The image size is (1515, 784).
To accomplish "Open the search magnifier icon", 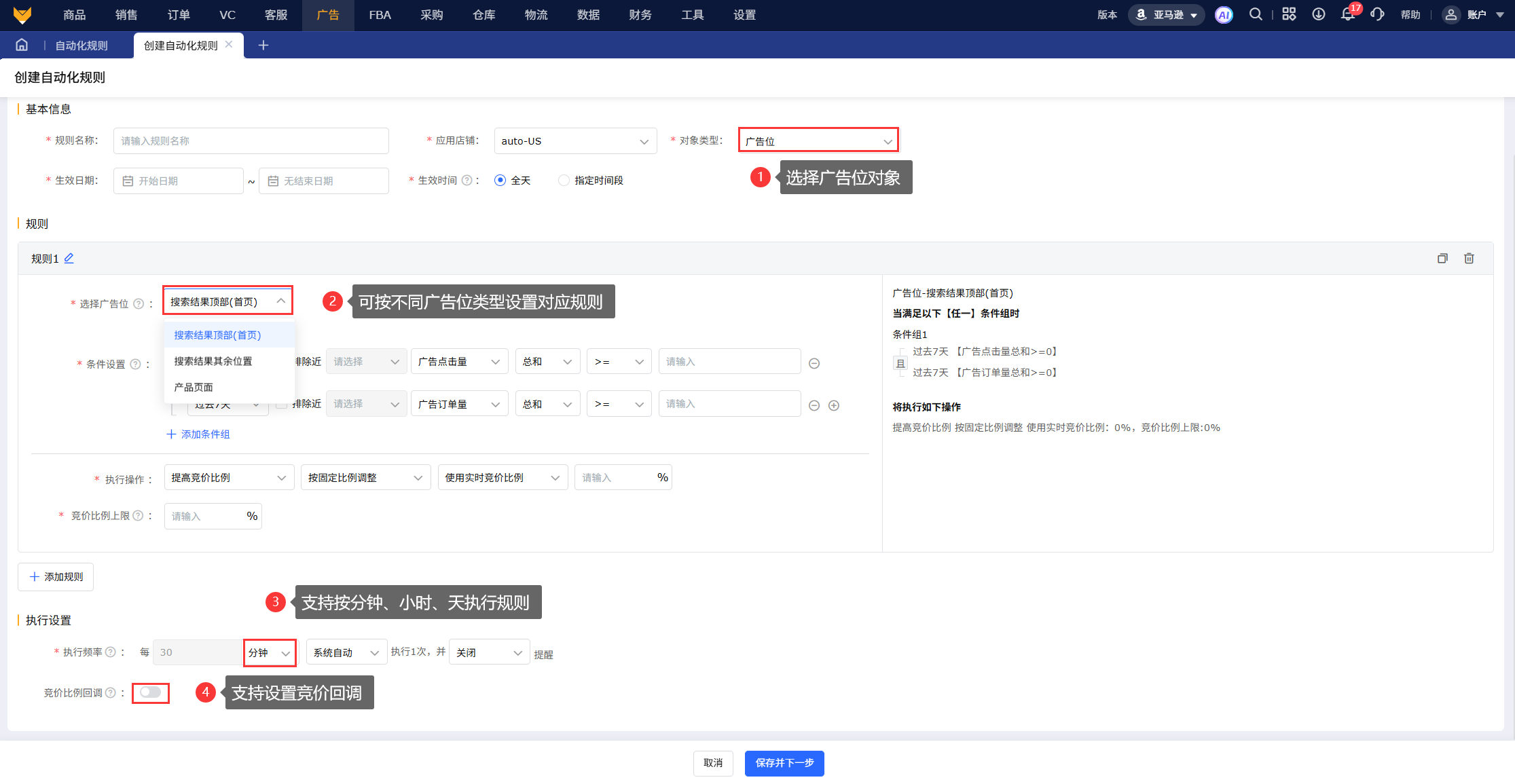I will coord(1256,14).
